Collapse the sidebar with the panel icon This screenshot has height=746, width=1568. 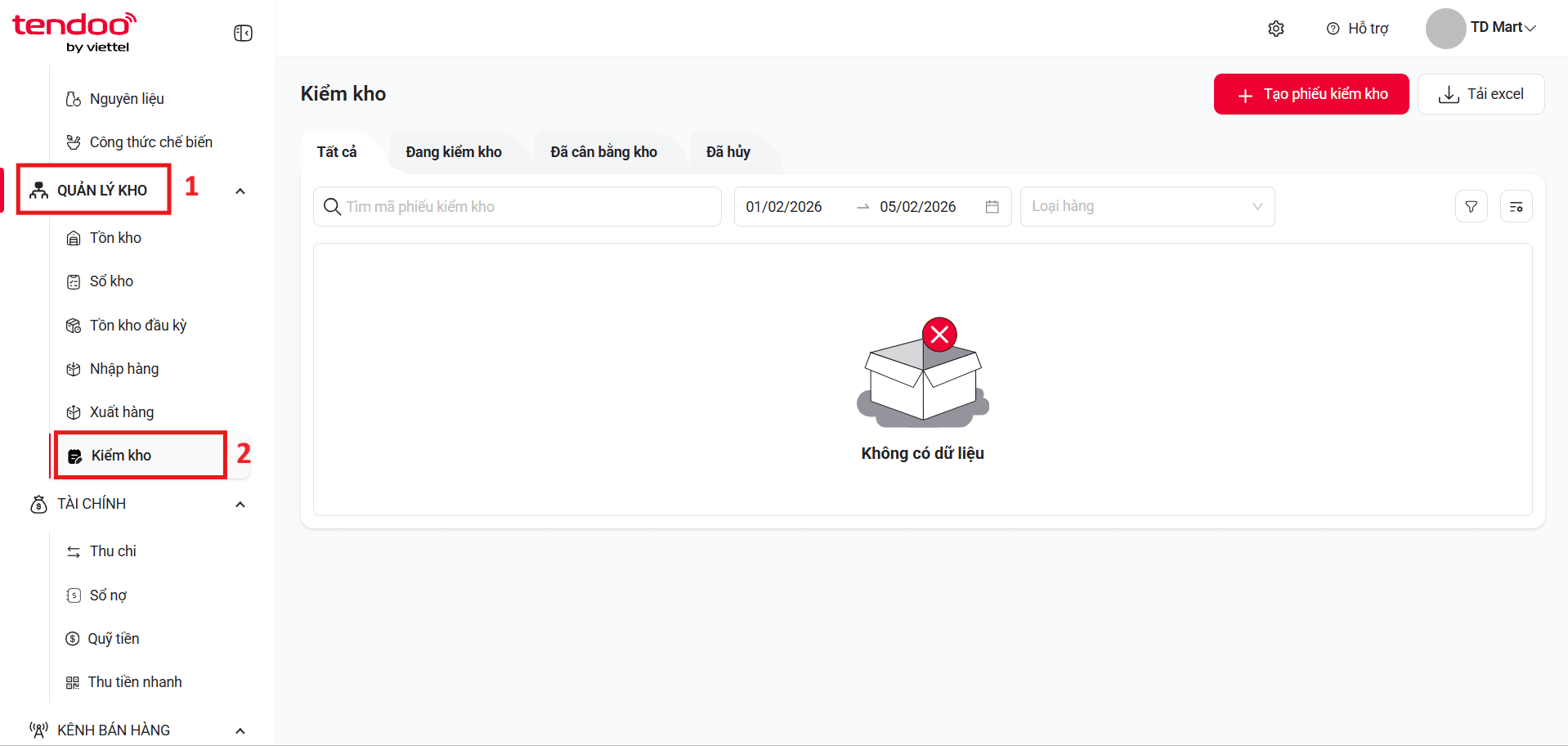point(243,33)
